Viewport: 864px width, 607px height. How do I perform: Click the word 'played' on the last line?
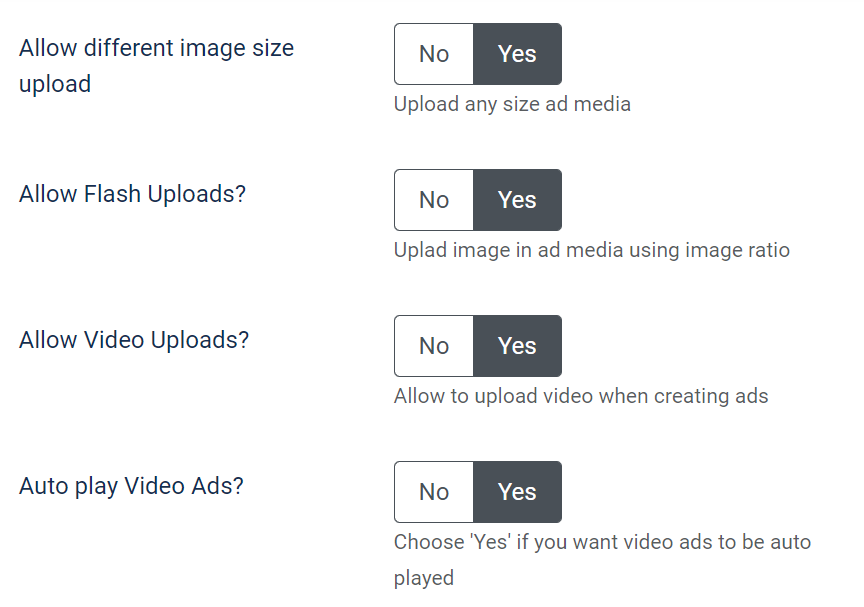424,578
